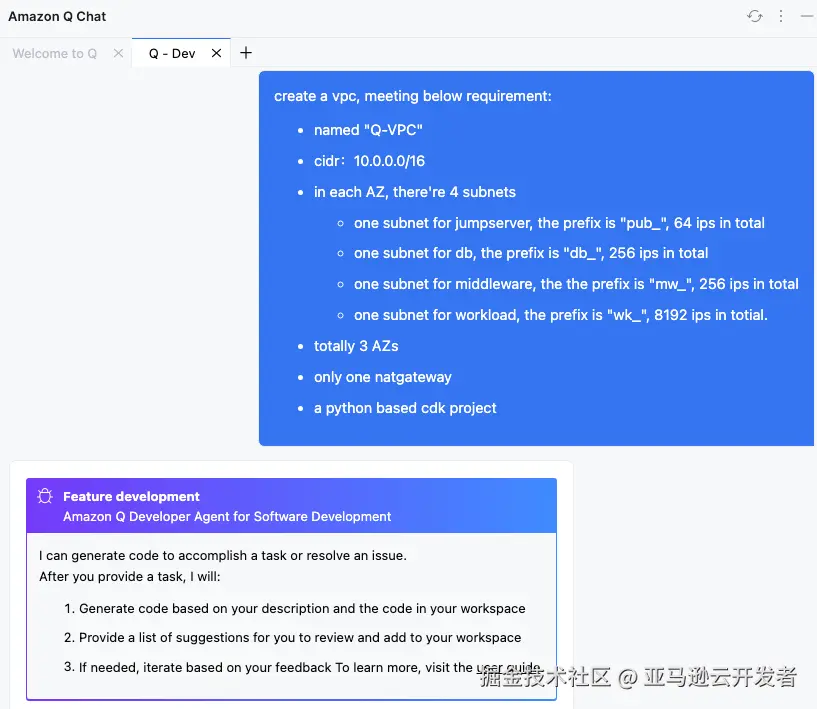Click the 'totally 3 AZs' bullet
The width and height of the screenshot is (817, 709).
click(x=356, y=346)
